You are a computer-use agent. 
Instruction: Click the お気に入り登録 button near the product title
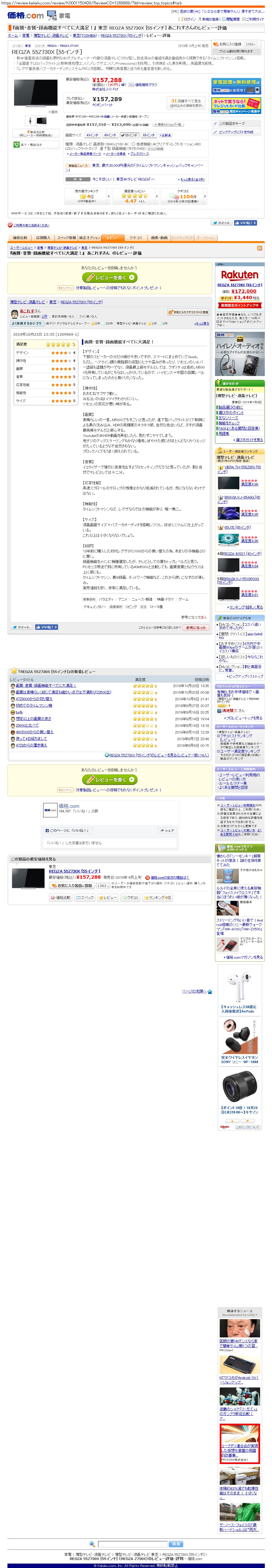(235, 45)
